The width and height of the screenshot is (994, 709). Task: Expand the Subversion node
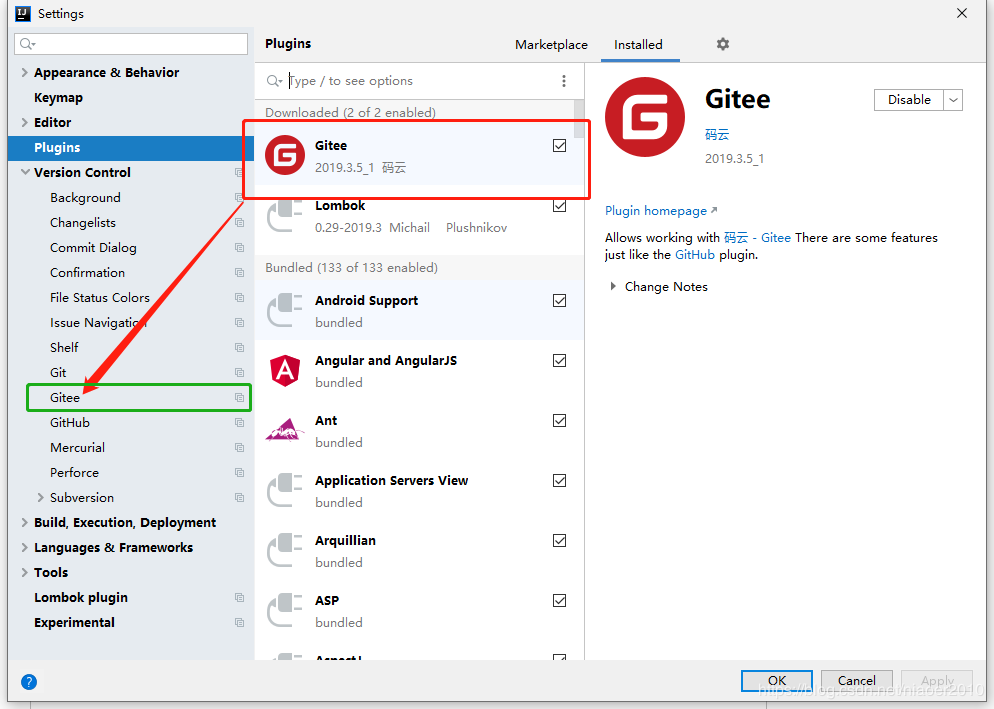[41, 497]
